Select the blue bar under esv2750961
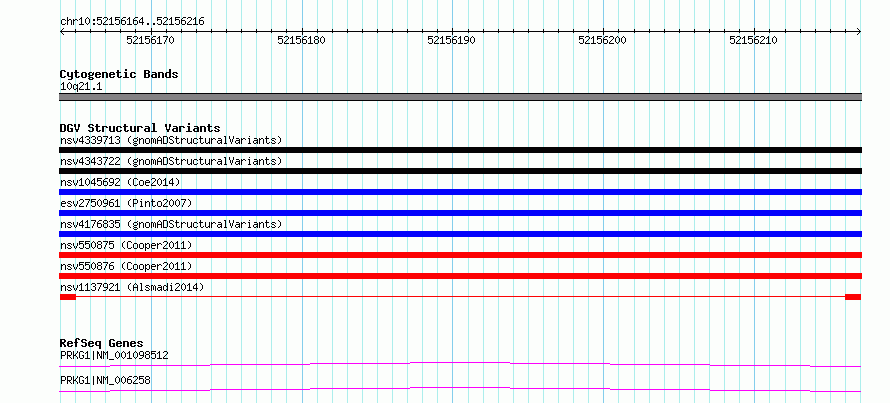 tap(460, 213)
